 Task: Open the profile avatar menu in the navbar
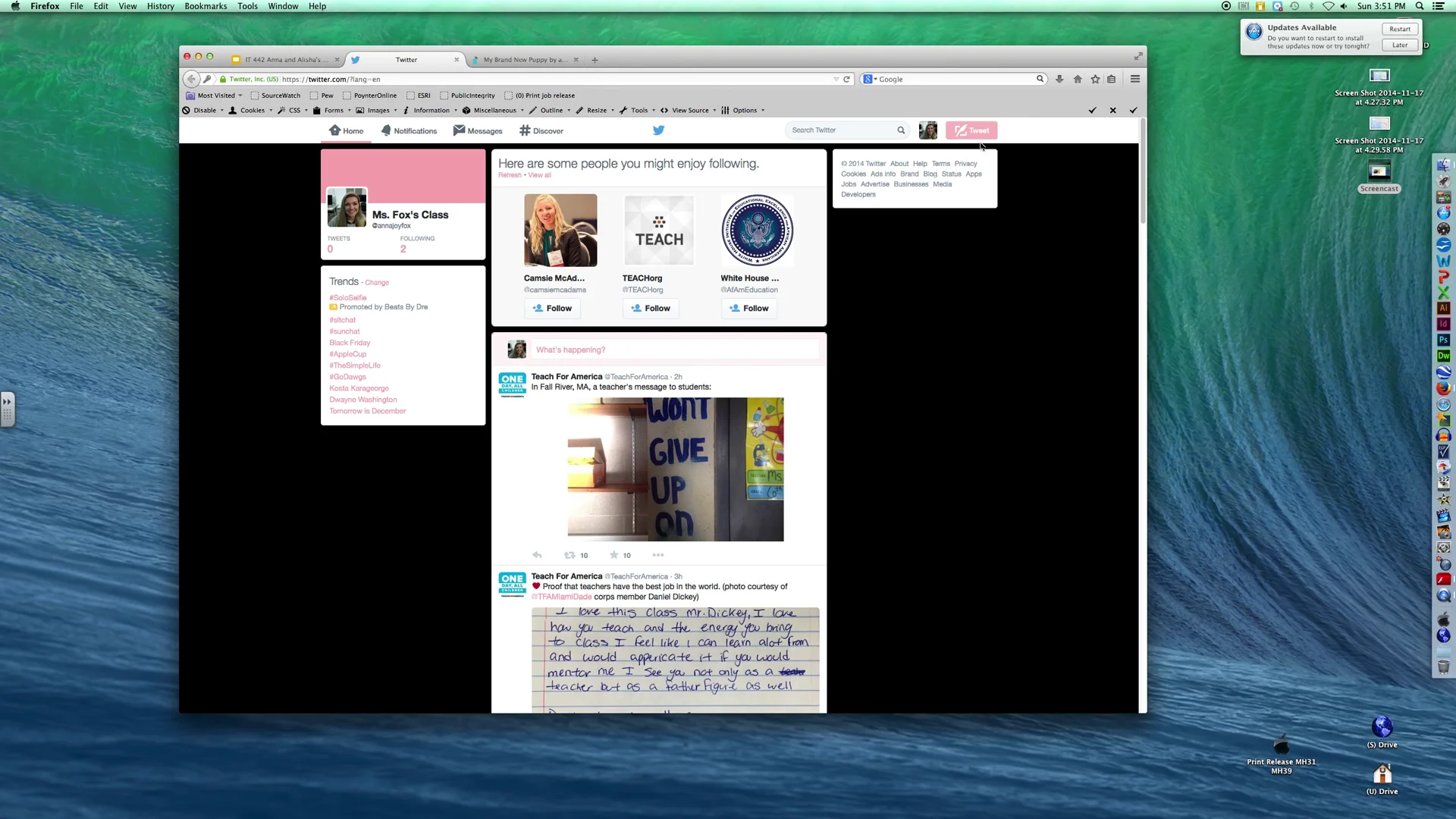coord(927,130)
